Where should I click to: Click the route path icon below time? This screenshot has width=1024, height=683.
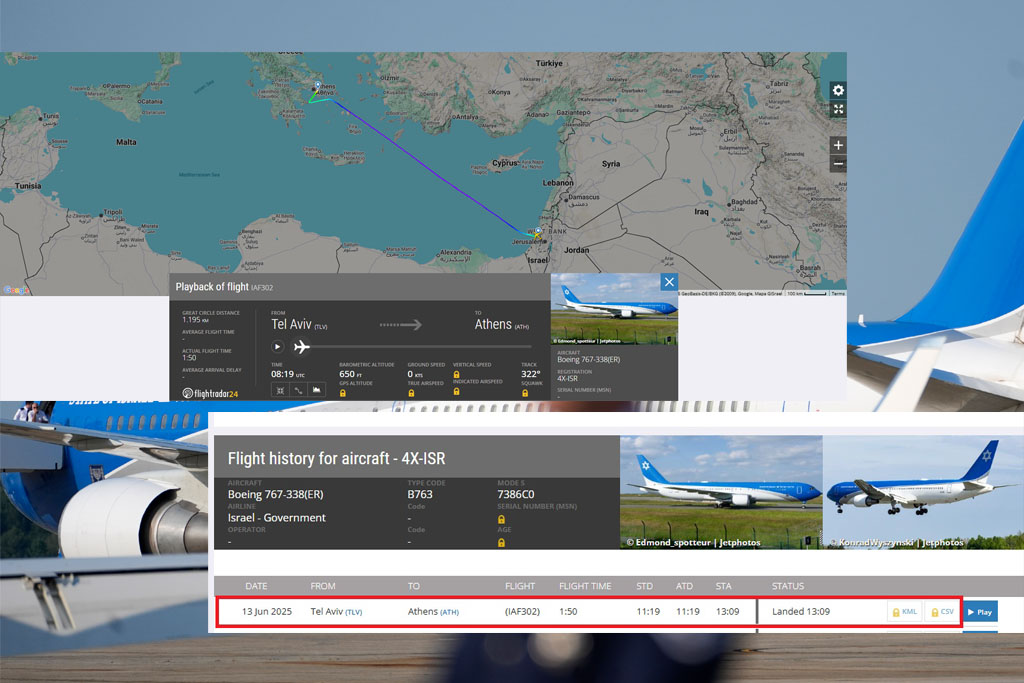(298, 390)
